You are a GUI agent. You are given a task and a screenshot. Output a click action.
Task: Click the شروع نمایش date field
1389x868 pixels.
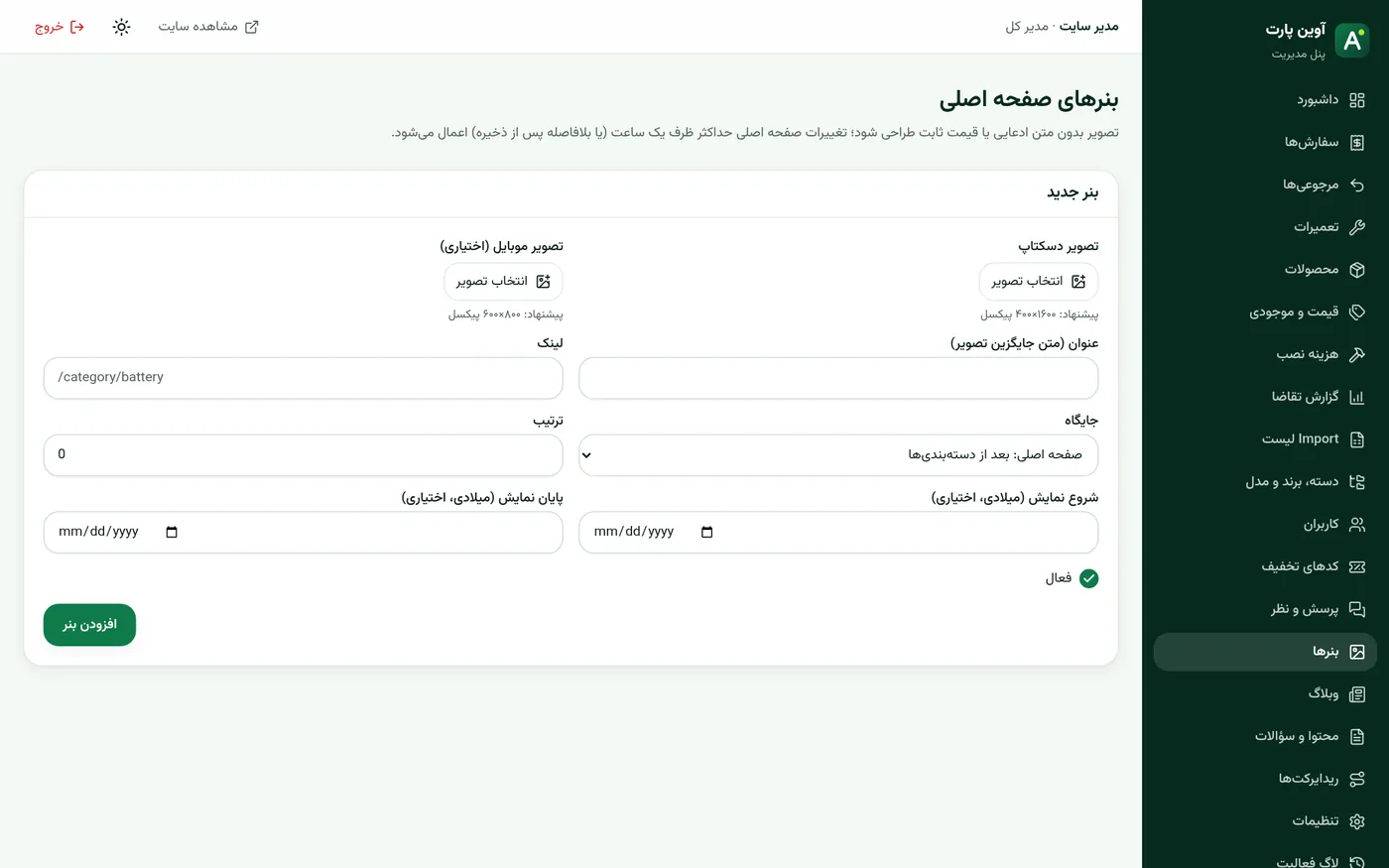838,533
